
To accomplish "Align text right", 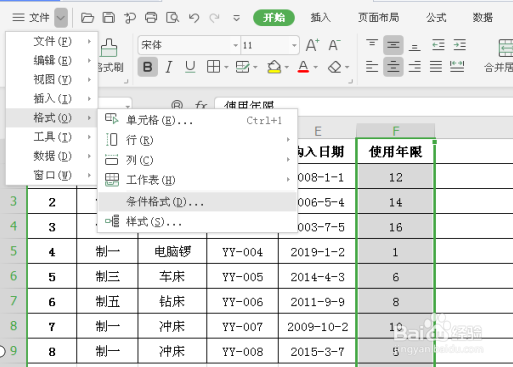I will coord(415,67).
